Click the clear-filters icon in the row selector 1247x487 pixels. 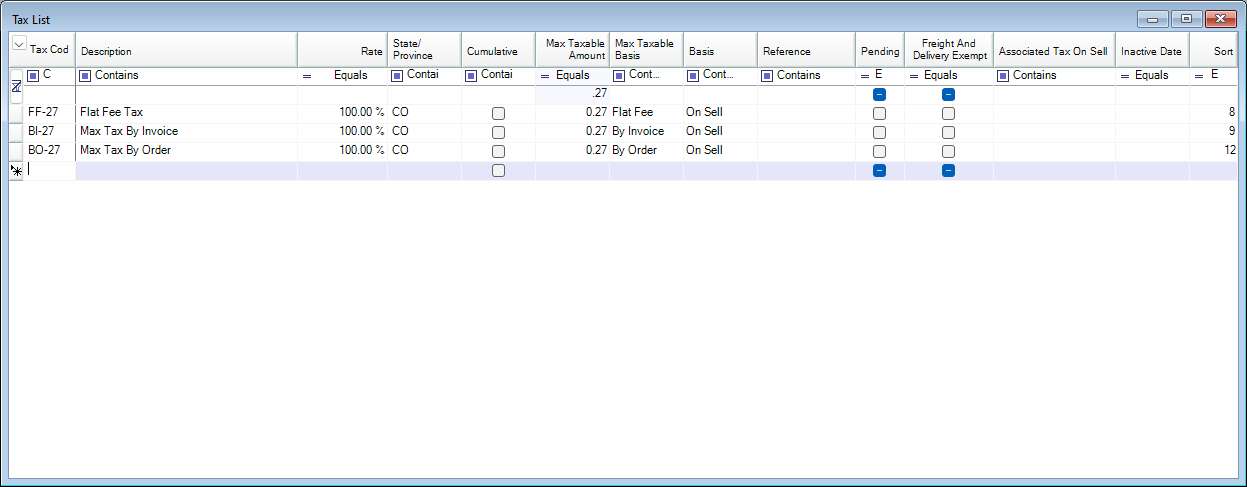coord(16,88)
